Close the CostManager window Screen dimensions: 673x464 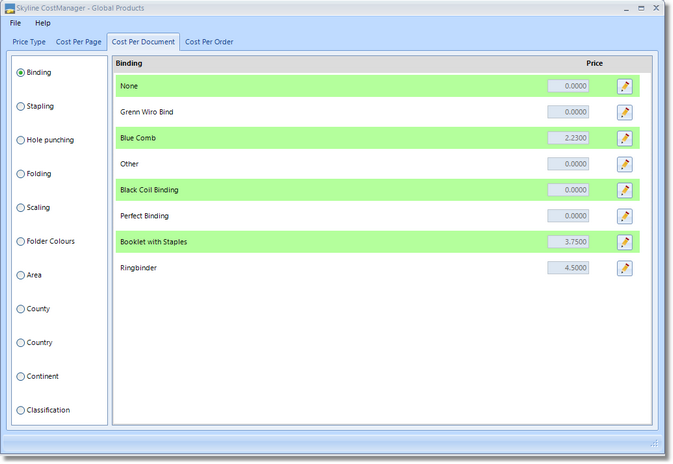(656, 8)
